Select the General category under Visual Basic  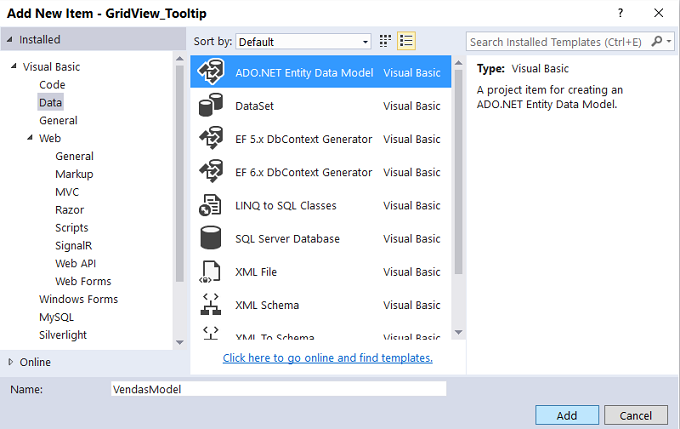58,120
